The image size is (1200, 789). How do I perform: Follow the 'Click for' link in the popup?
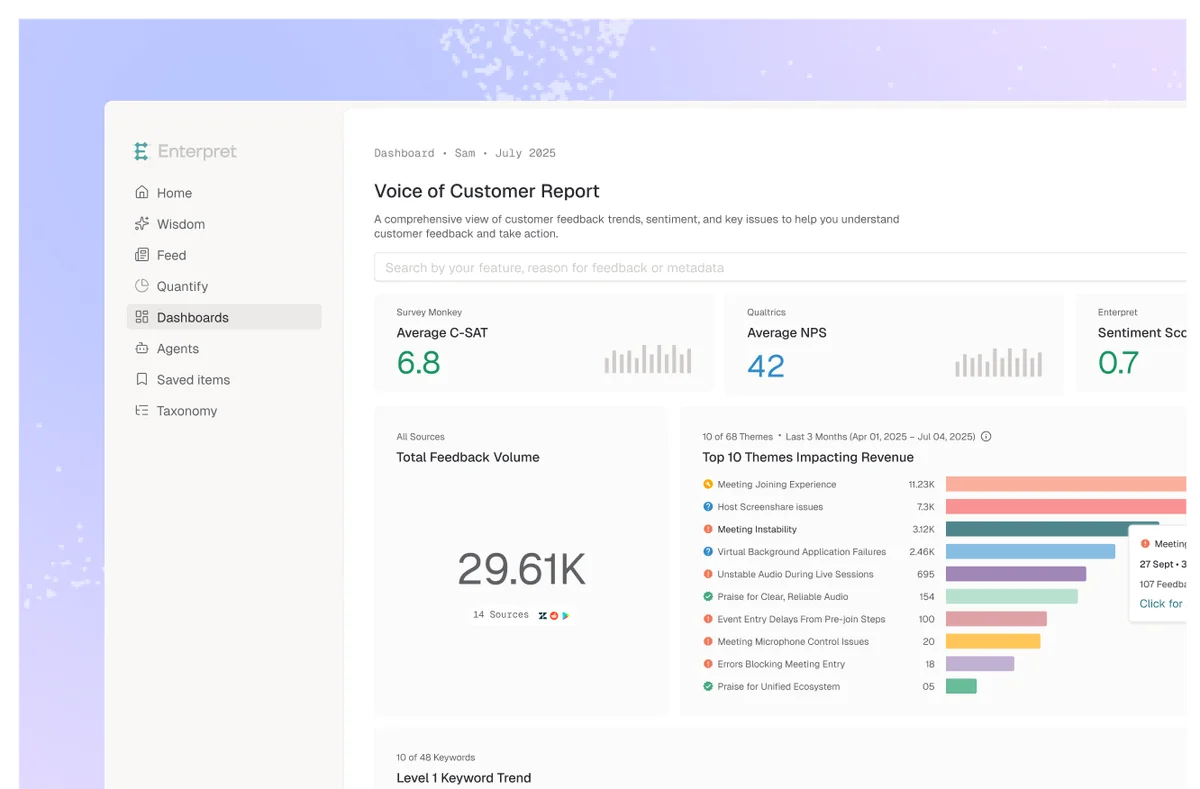pyautogui.click(x=1160, y=603)
